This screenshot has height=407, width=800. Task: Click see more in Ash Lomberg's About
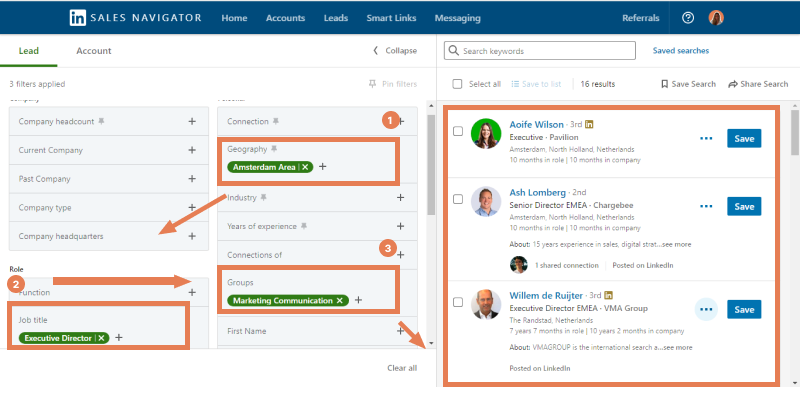pyautogui.click(x=675, y=244)
